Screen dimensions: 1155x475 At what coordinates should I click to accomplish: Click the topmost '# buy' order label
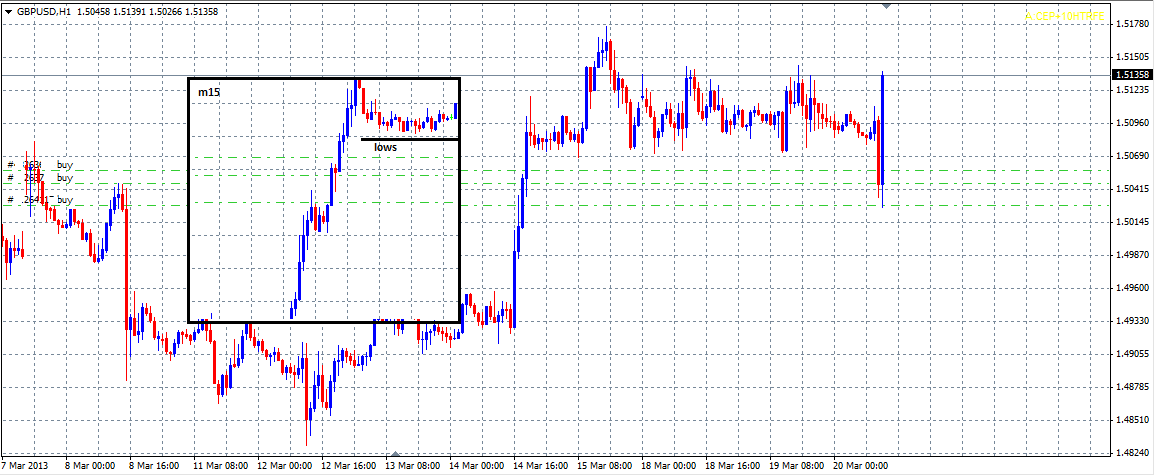click(x=40, y=165)
